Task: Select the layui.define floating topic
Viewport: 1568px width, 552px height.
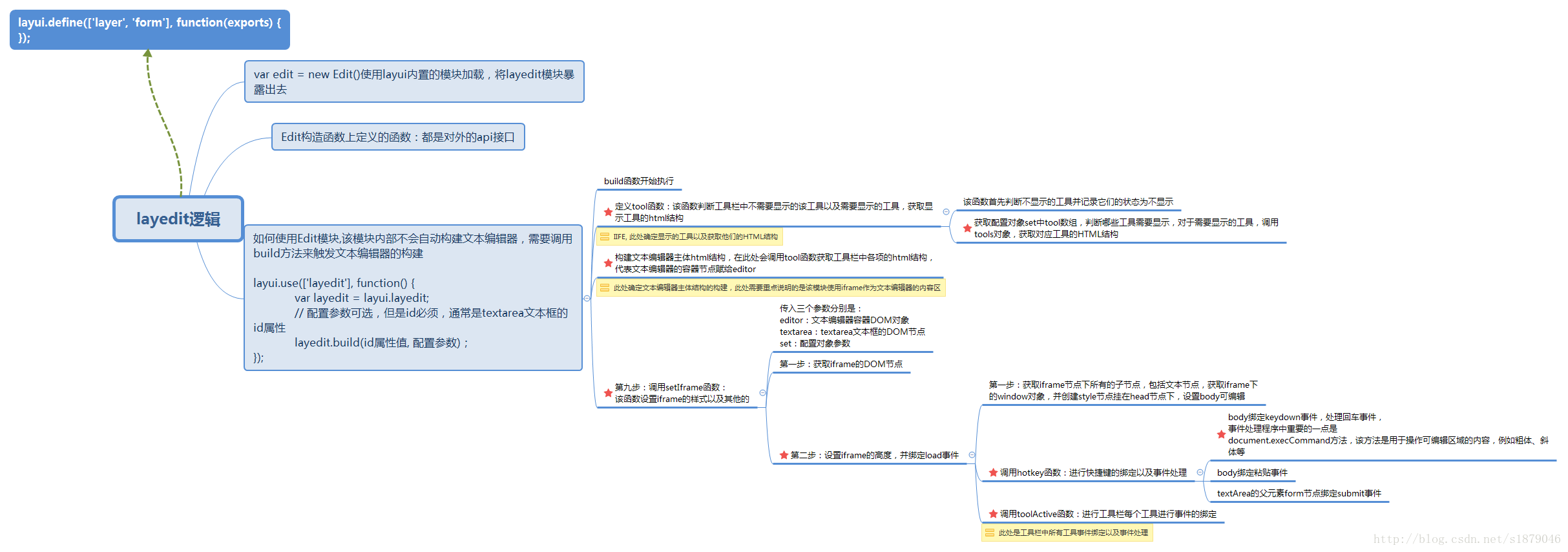Action: [150, 30]
